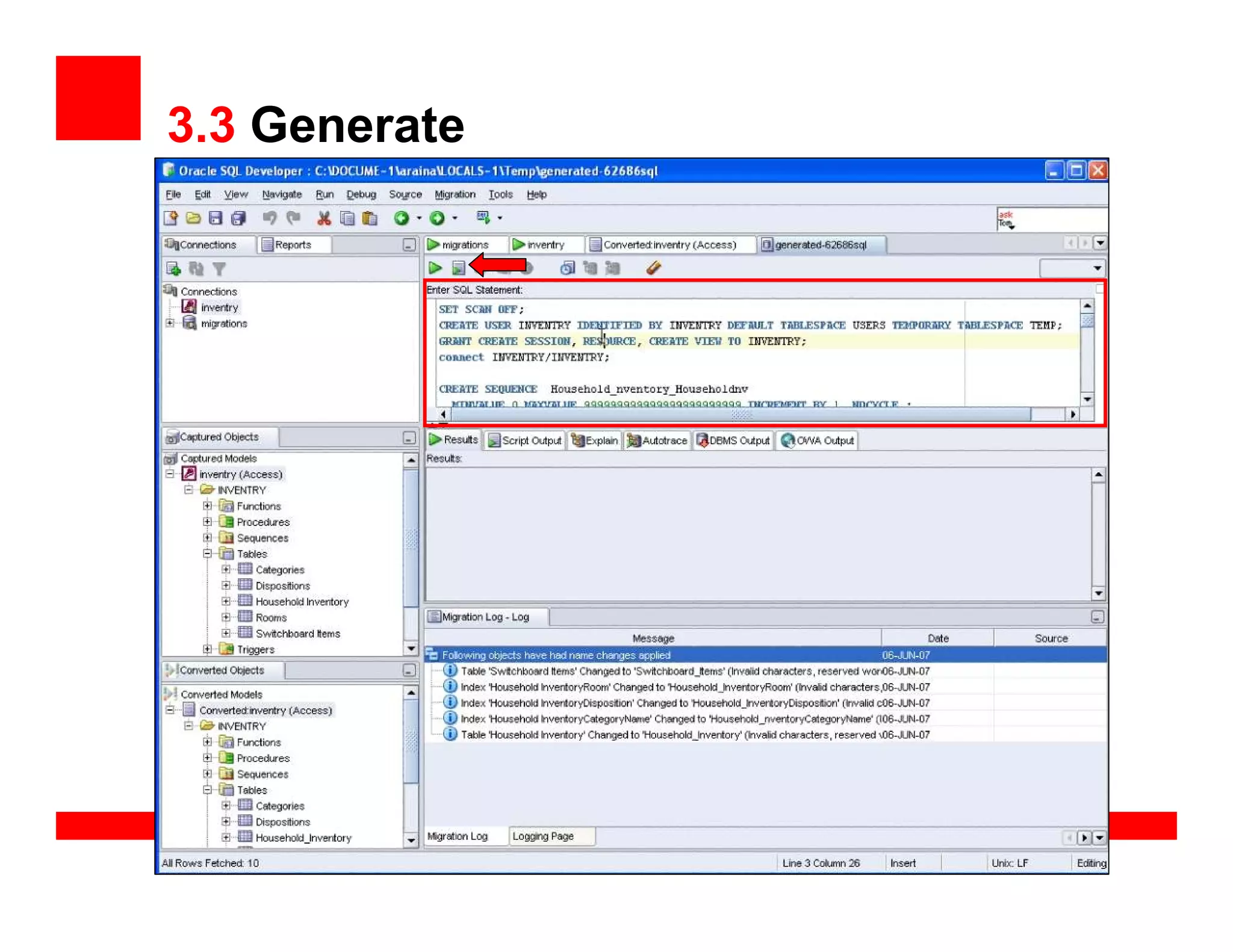Open the Migration menu
Screen dimensions: 1233x952
455,194
